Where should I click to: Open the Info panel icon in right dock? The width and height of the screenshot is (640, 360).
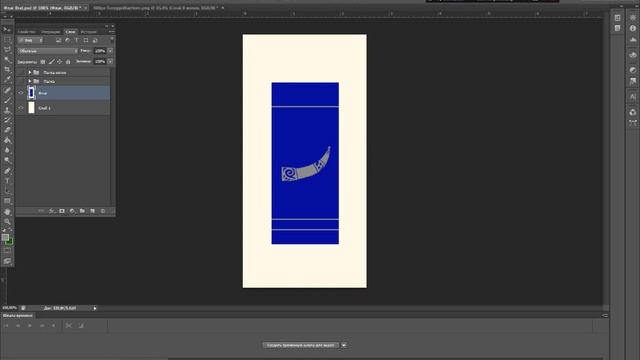pyautogui.click(x=633, y=29)
